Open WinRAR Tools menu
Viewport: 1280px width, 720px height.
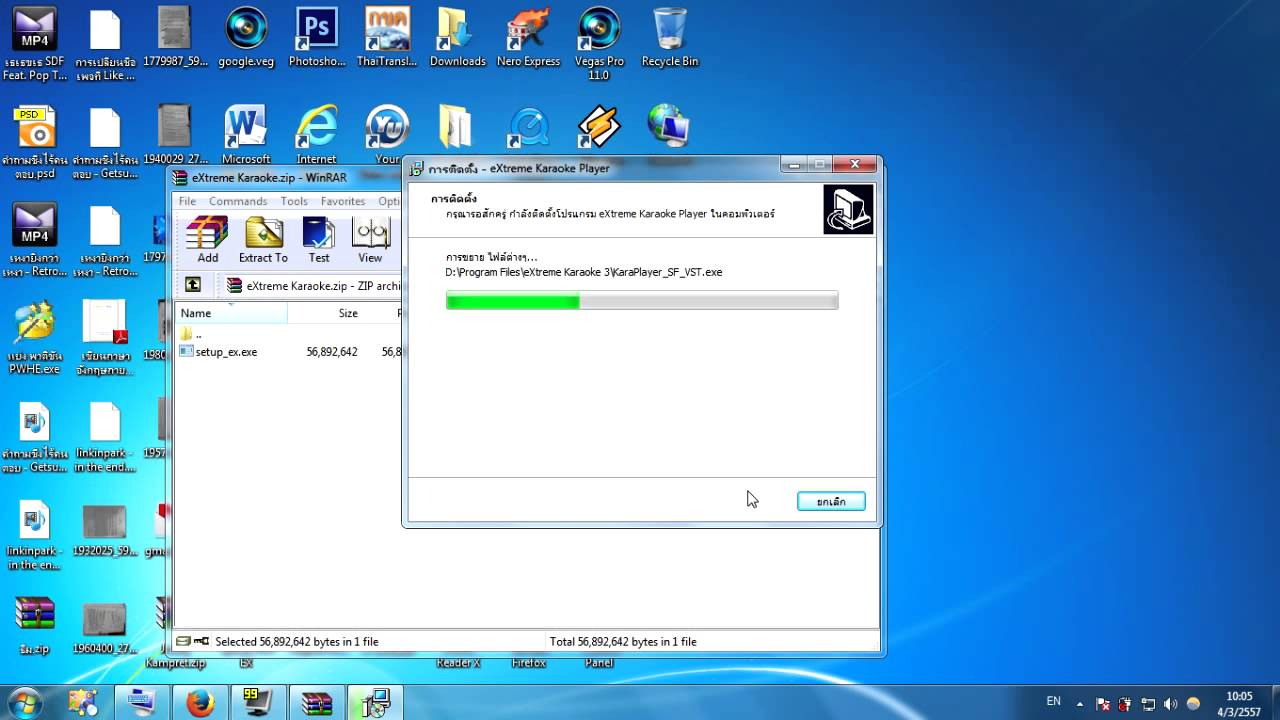[x=294, y=201]
